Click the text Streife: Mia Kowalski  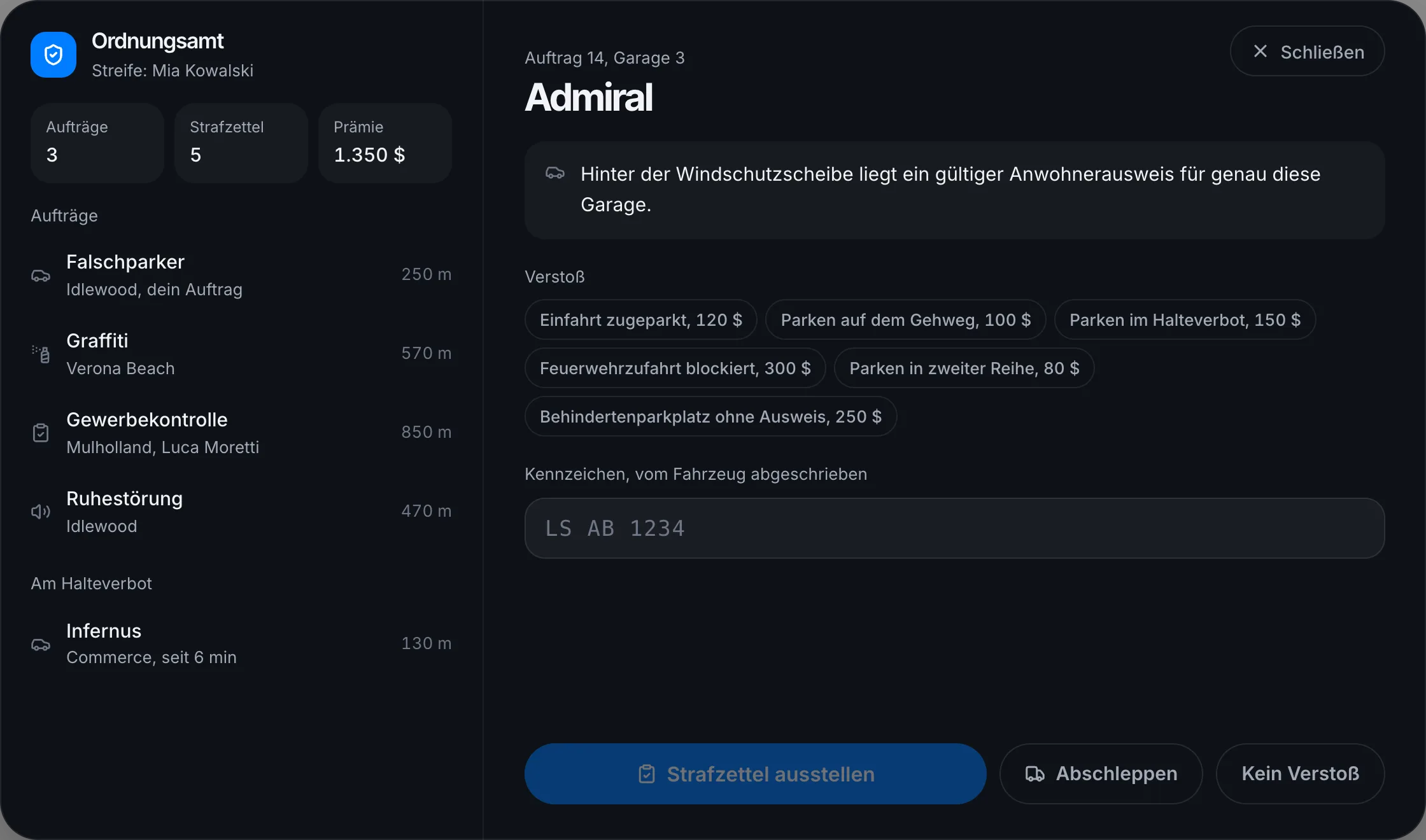[x=173, y=71]
